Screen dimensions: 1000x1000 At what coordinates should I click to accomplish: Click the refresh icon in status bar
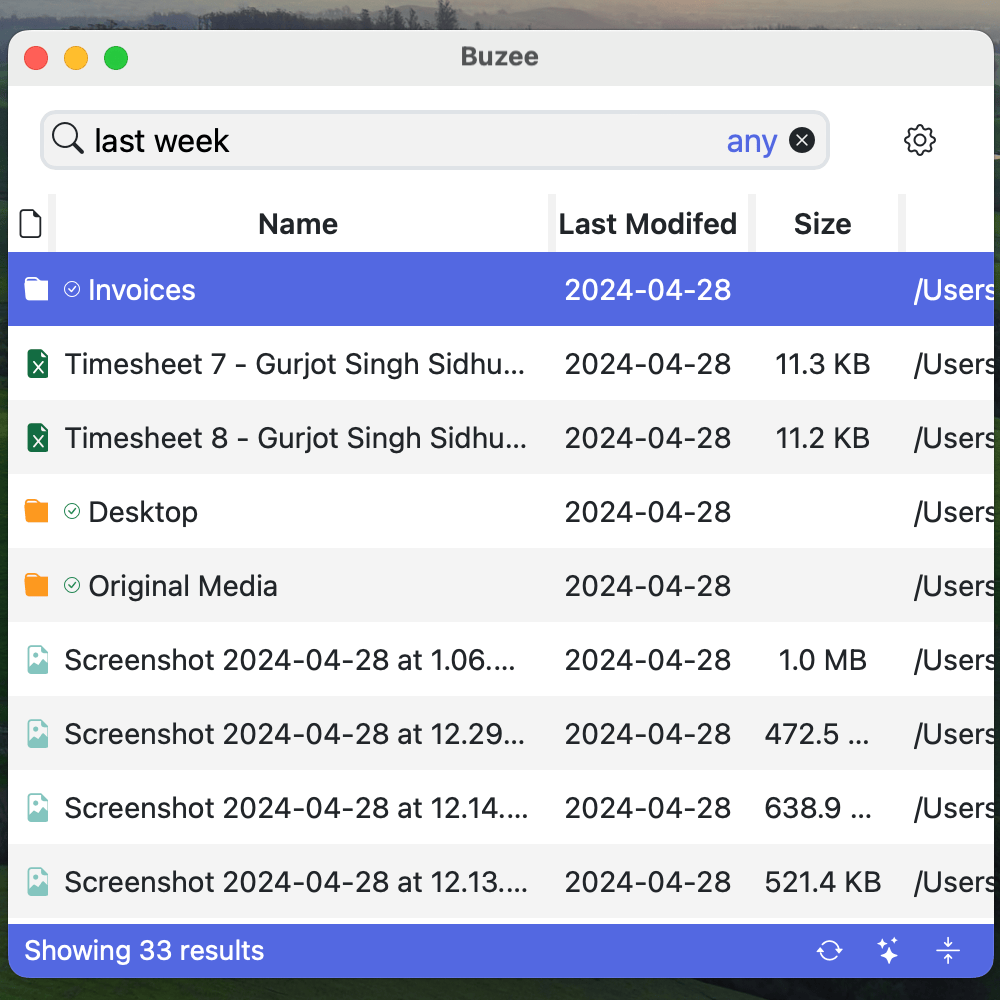[x=829, y=951]
